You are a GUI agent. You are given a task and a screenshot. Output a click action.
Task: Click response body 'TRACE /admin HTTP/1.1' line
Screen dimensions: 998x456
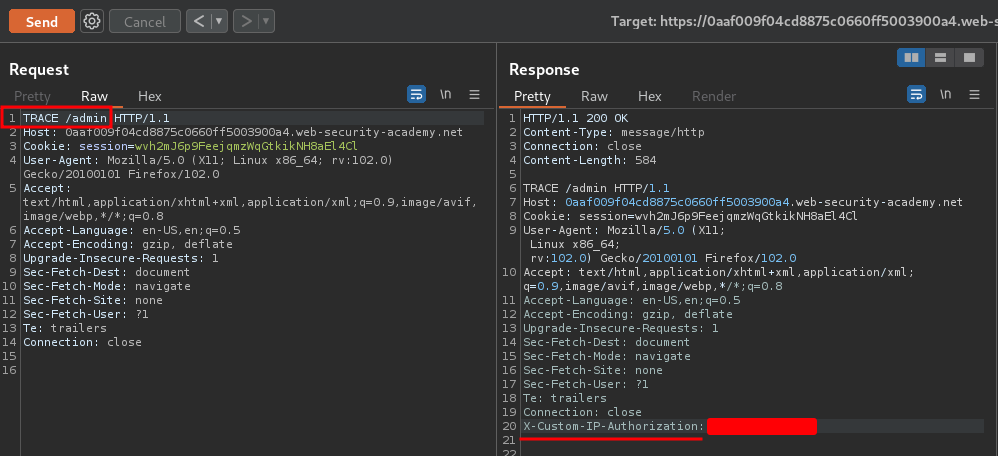[596, 188]
